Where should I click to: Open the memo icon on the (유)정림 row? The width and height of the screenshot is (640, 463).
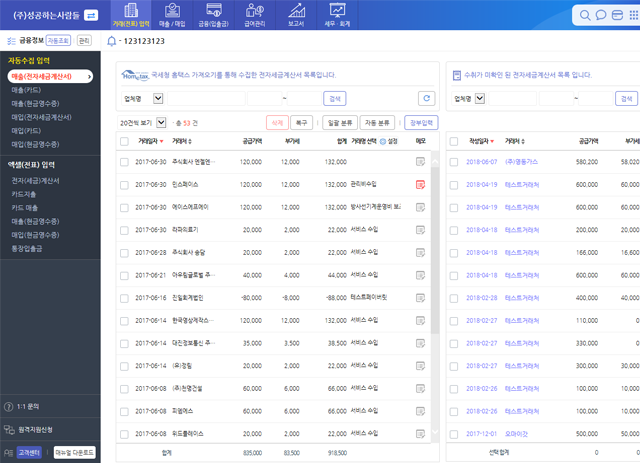[420, 366]
